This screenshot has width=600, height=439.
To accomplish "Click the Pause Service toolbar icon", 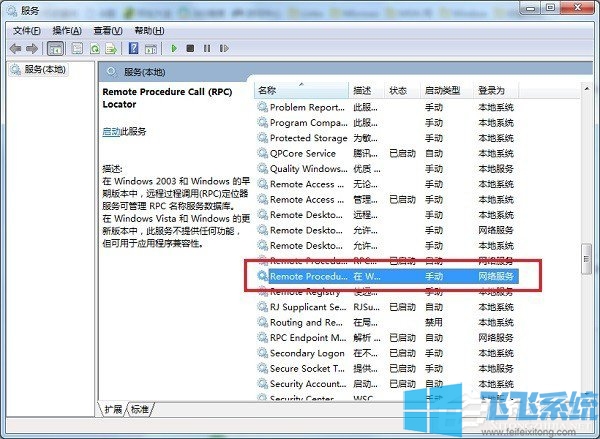I will tap(207, 48).
